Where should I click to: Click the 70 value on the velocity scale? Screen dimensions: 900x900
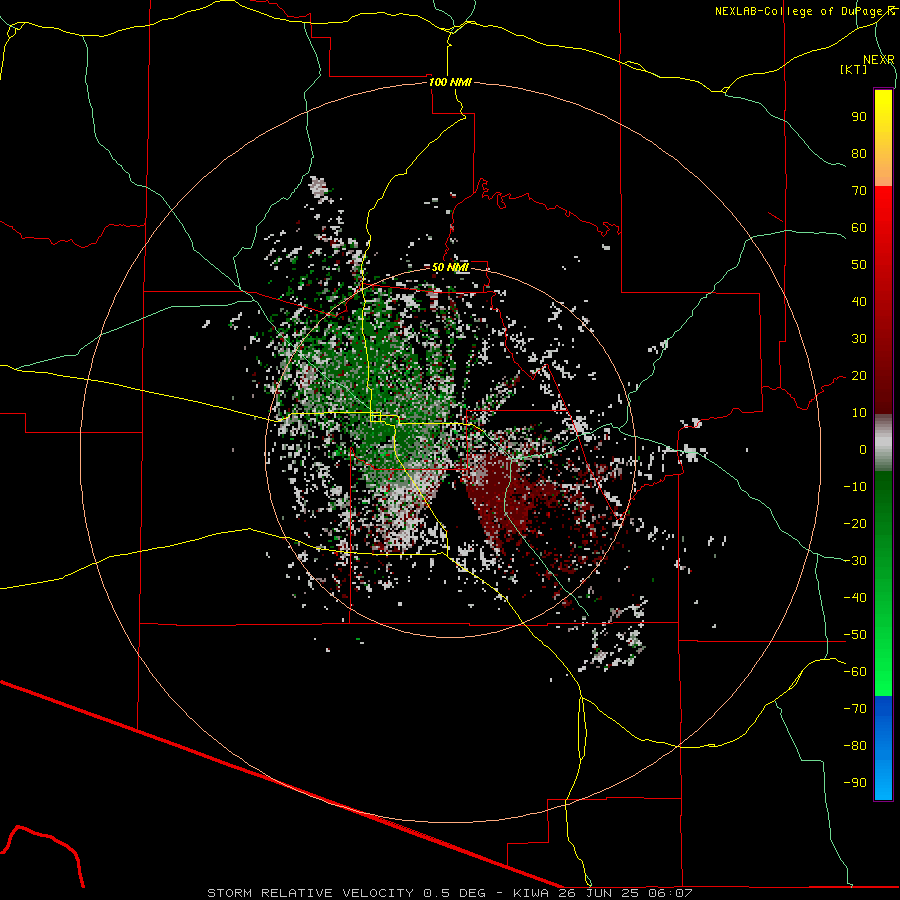tap(859, 191)
